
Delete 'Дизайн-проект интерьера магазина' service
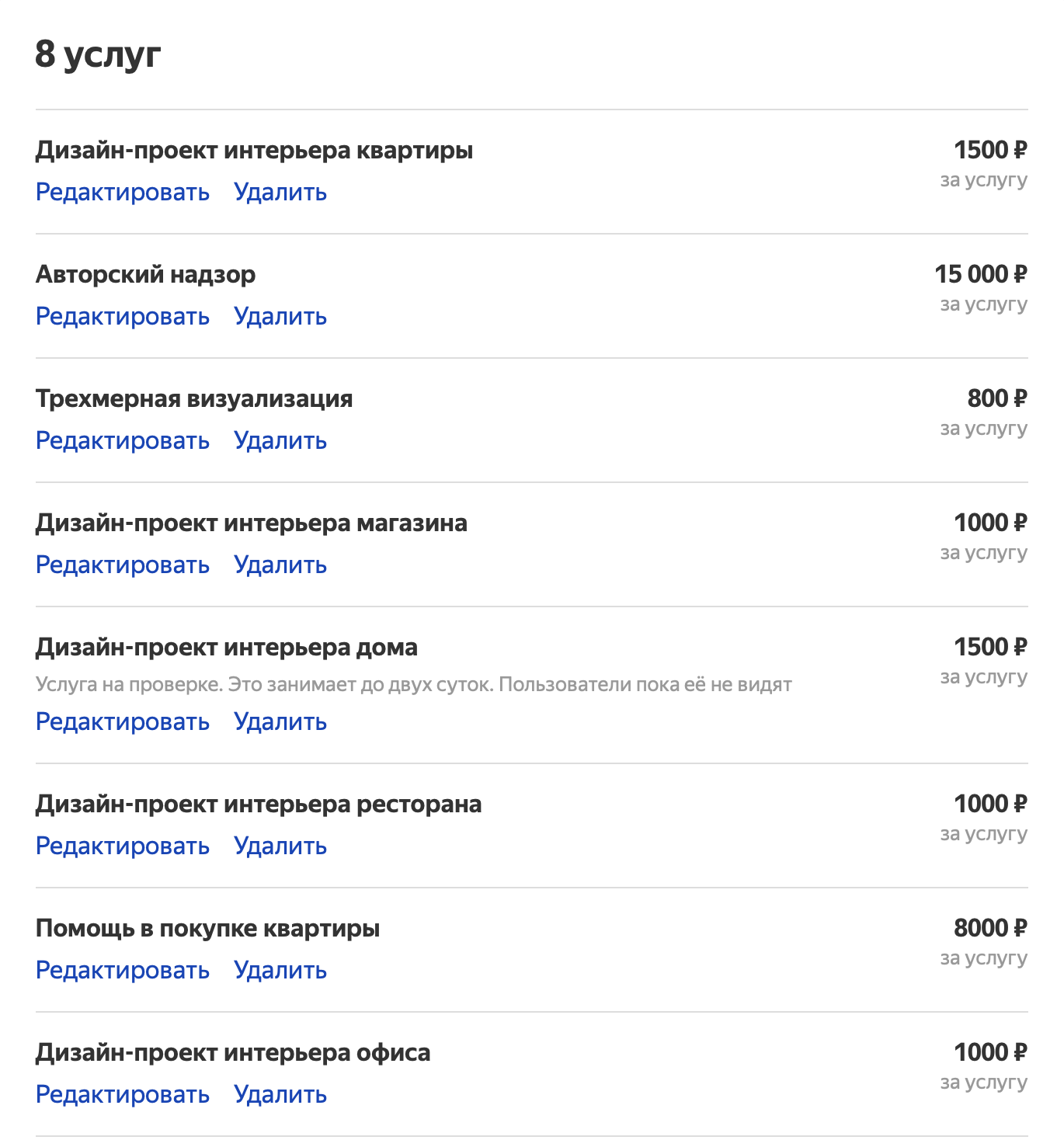click(280, 565)
